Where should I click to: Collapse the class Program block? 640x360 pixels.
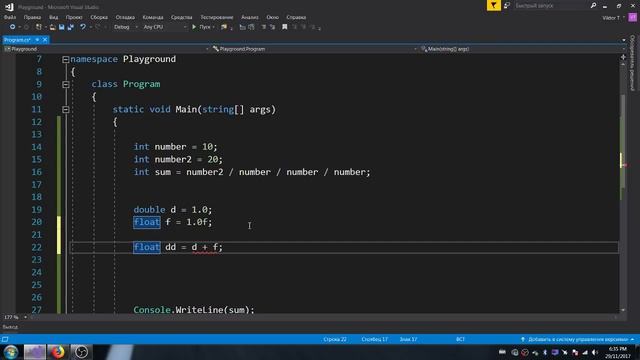tap(65, 84)
